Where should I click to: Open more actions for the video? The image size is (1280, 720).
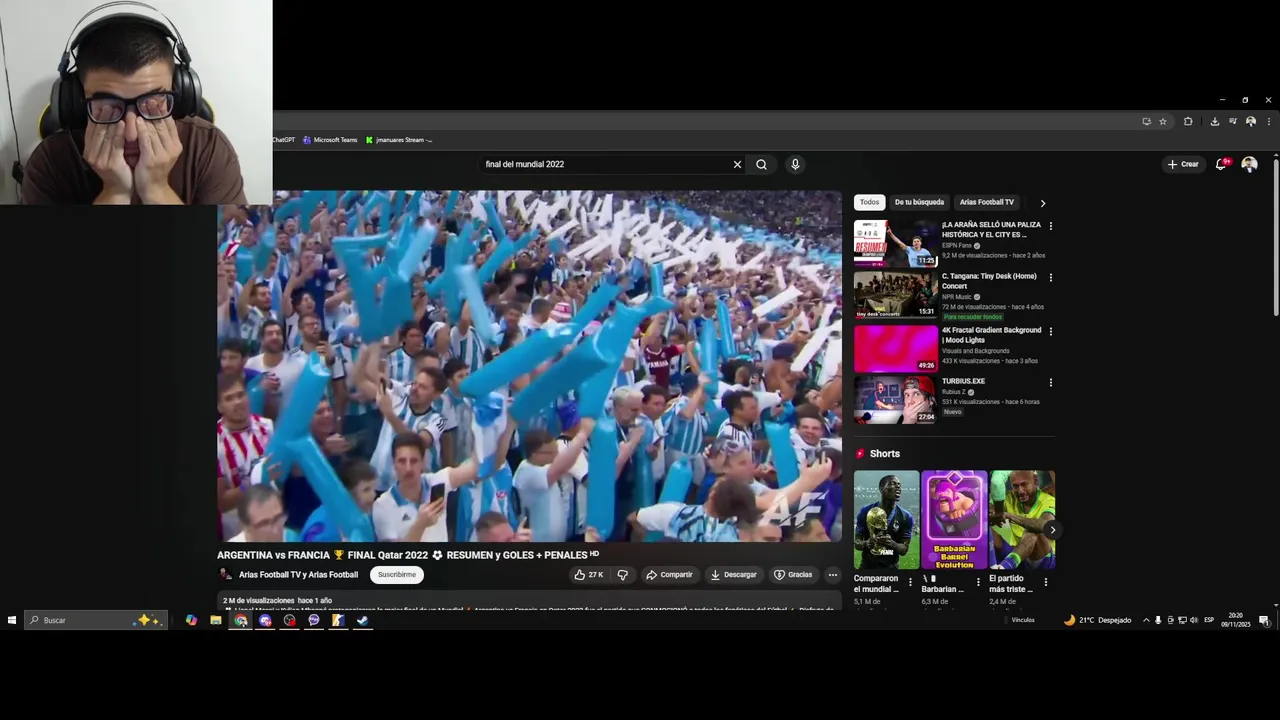pyautogui.click(x=832, y=575)
